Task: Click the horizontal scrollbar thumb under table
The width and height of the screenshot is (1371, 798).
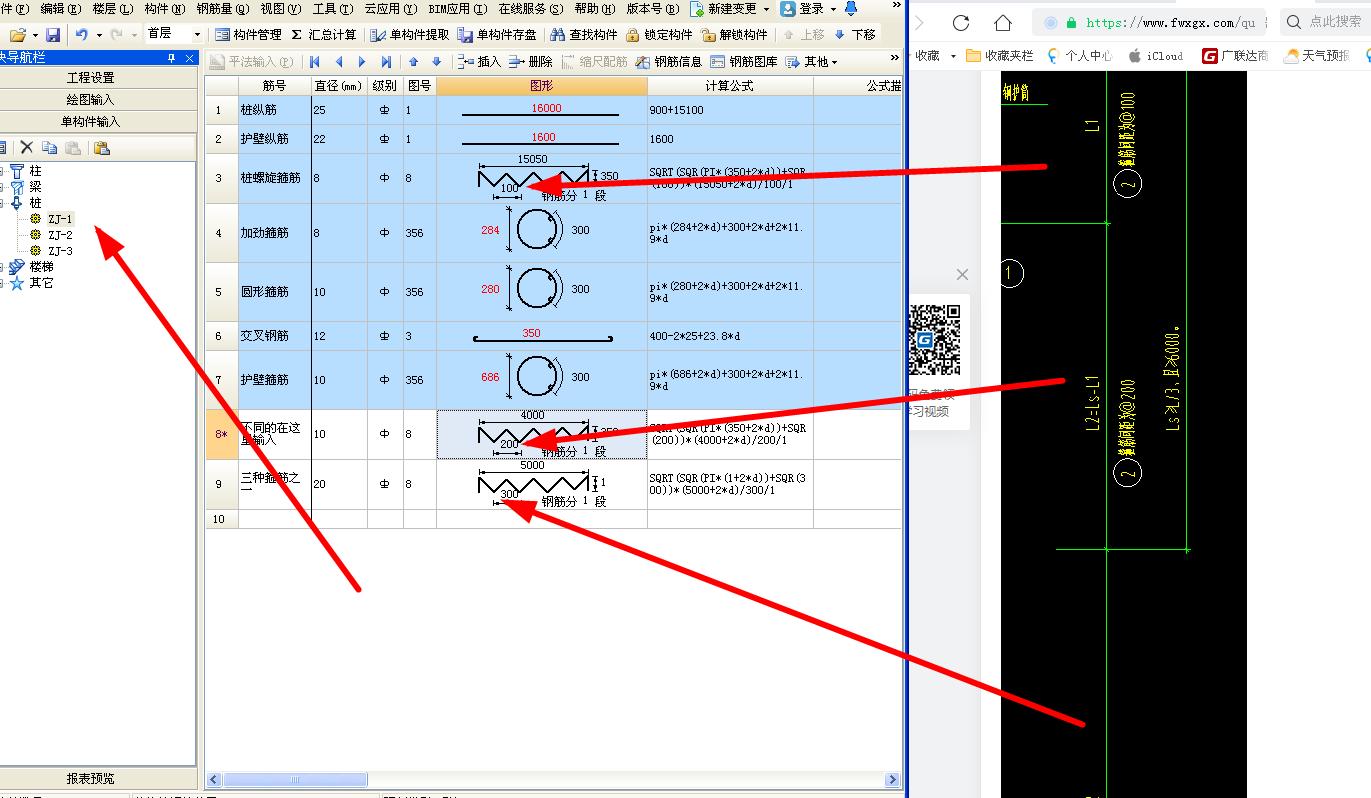Action: pyautogui.click(x=294, y=780)
